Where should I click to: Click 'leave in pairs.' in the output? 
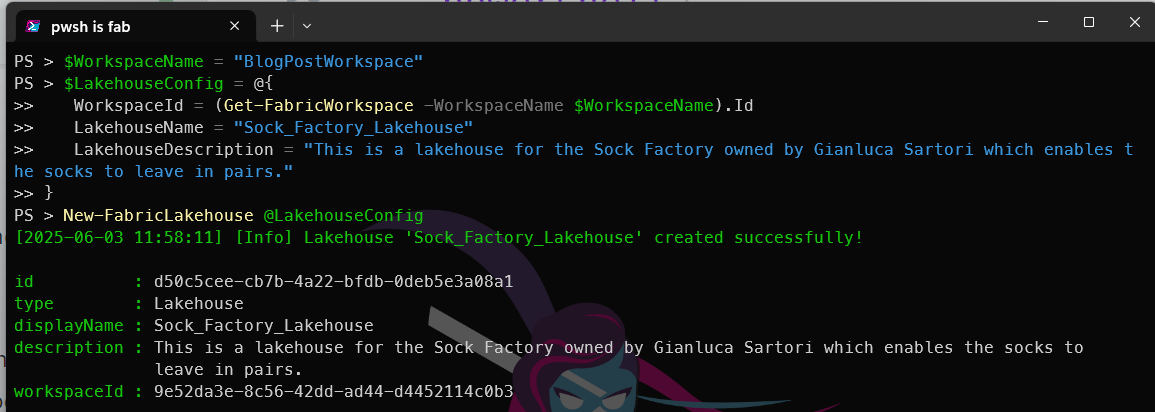click(x=228, y=369)
